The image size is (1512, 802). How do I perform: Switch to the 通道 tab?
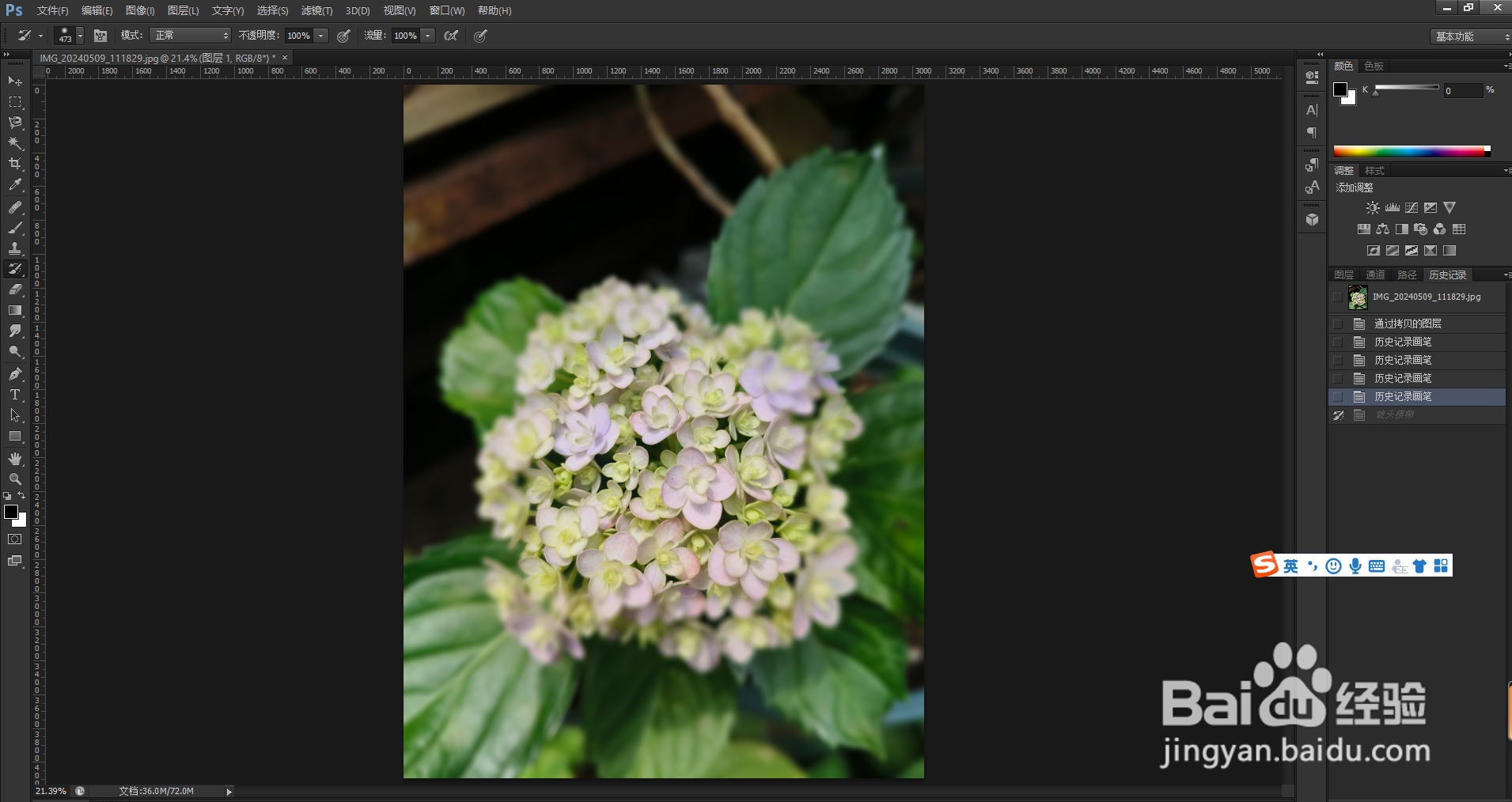pyautogui.click(x=1375, y=274)
